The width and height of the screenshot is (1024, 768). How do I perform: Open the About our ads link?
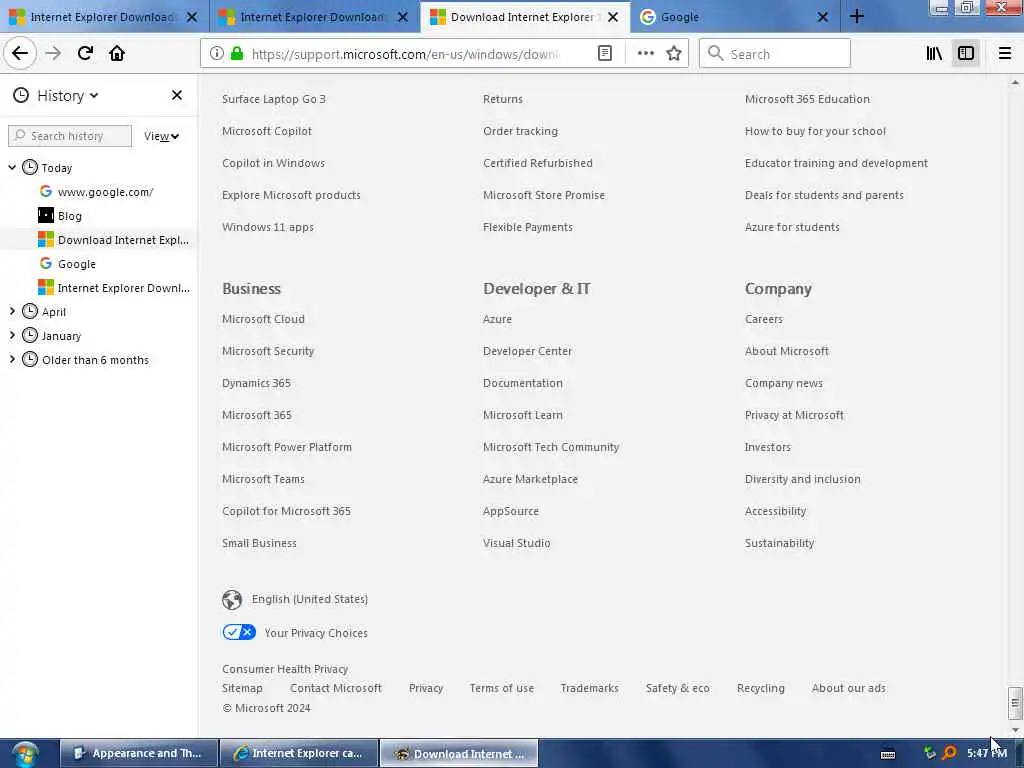[x=848, y=688]
